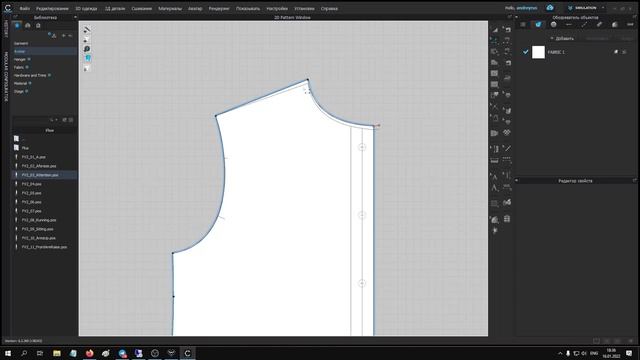Click the anonymous user name link

527,8
